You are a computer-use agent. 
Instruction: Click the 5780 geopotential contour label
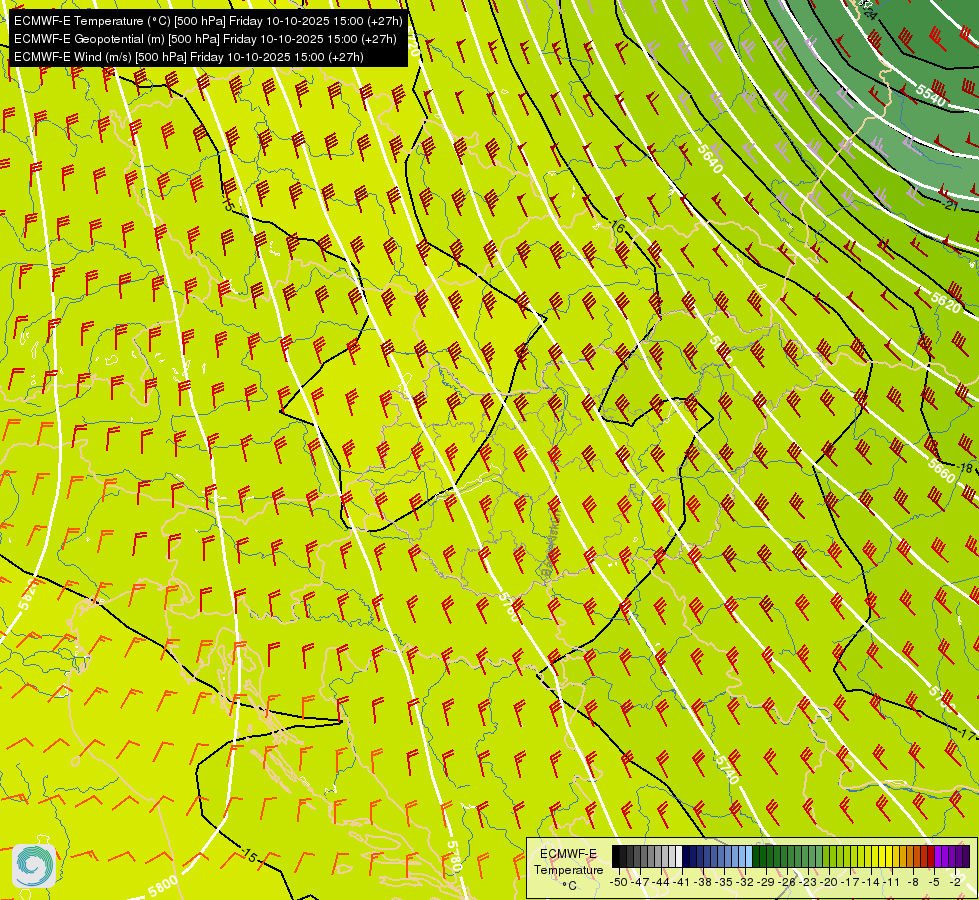[x=454, y=856]
